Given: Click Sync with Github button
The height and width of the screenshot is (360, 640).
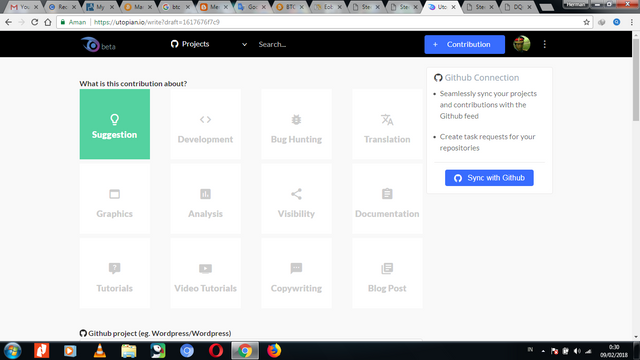Looking at the screenshot, I should [489, 178].
